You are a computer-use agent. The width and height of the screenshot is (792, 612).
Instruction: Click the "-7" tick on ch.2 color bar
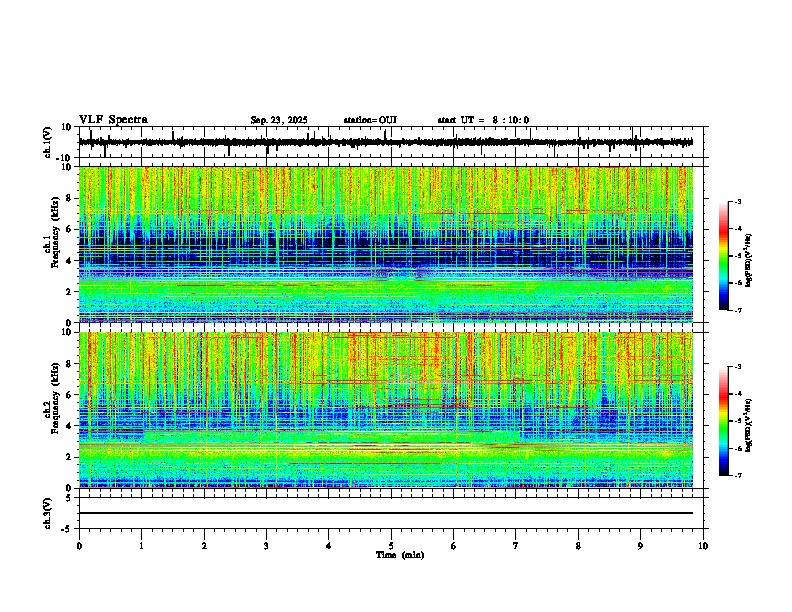pos(737,476)
